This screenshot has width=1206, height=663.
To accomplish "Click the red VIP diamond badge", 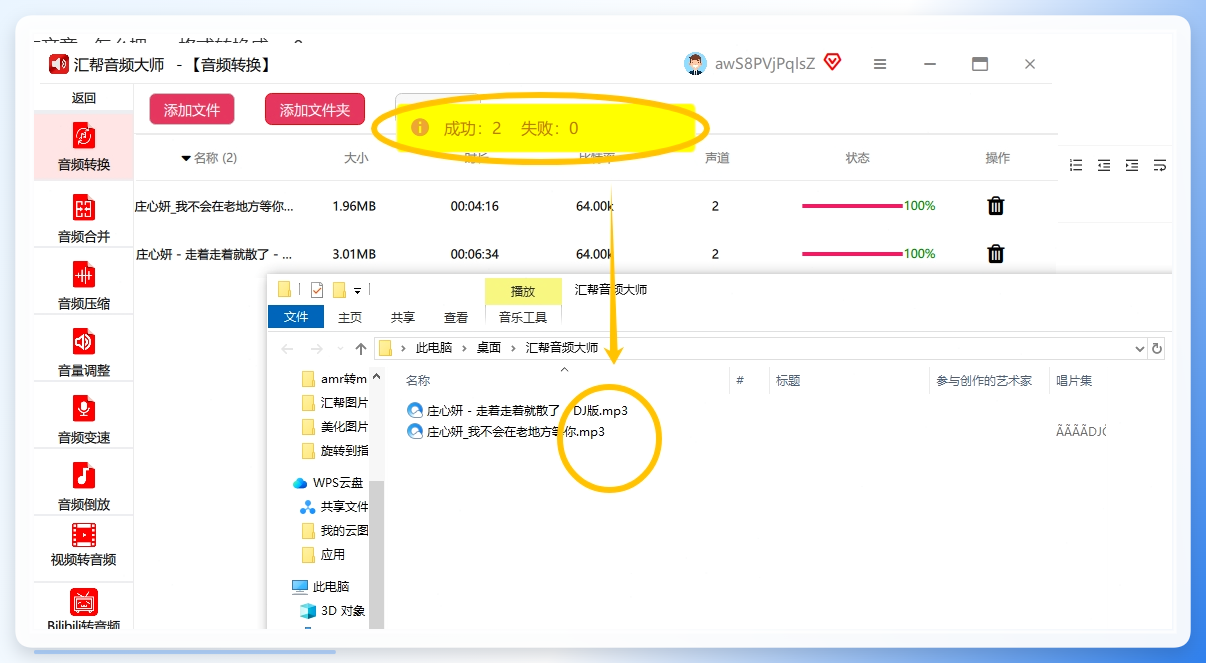I will pyautogui.click(x=832, y=62).
